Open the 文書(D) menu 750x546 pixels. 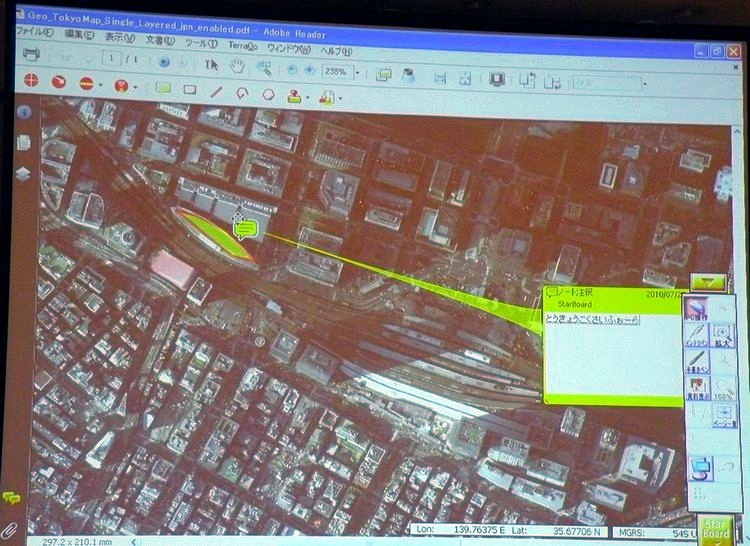[160, 40]
